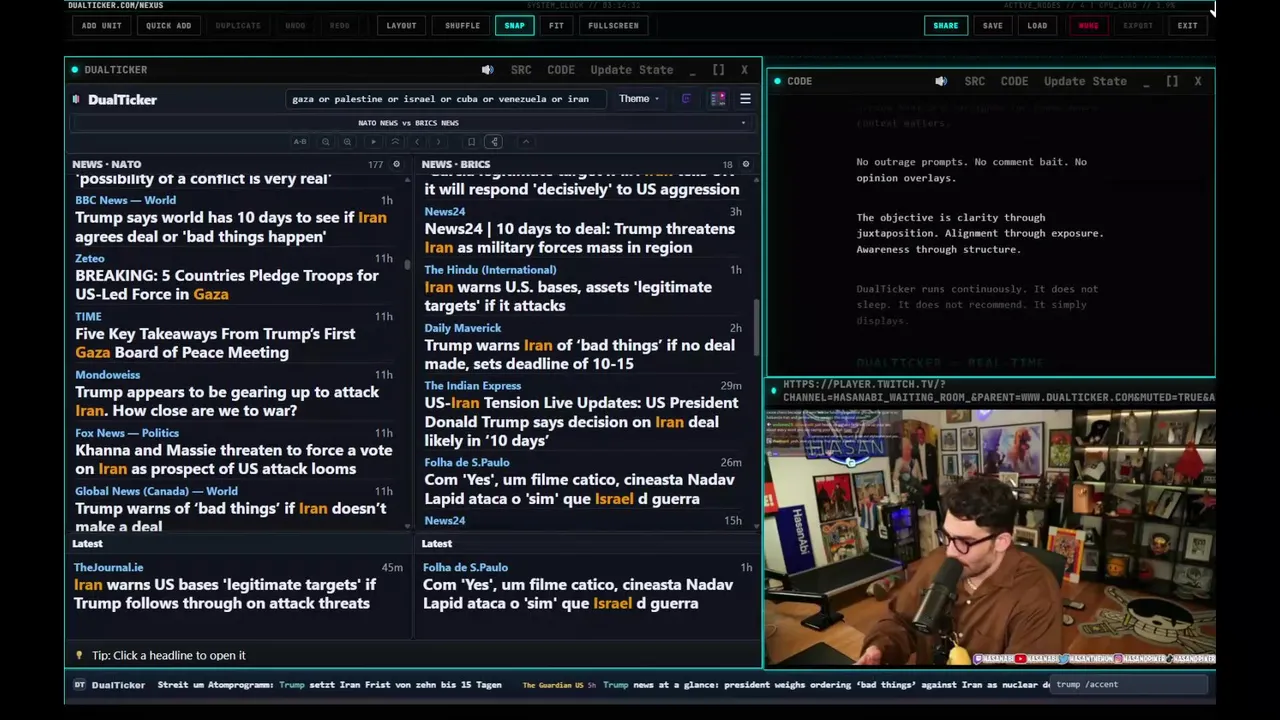Collapse toolbar with single up chevron
Viewport: 1280px width, 720px height.
[526, 142]
